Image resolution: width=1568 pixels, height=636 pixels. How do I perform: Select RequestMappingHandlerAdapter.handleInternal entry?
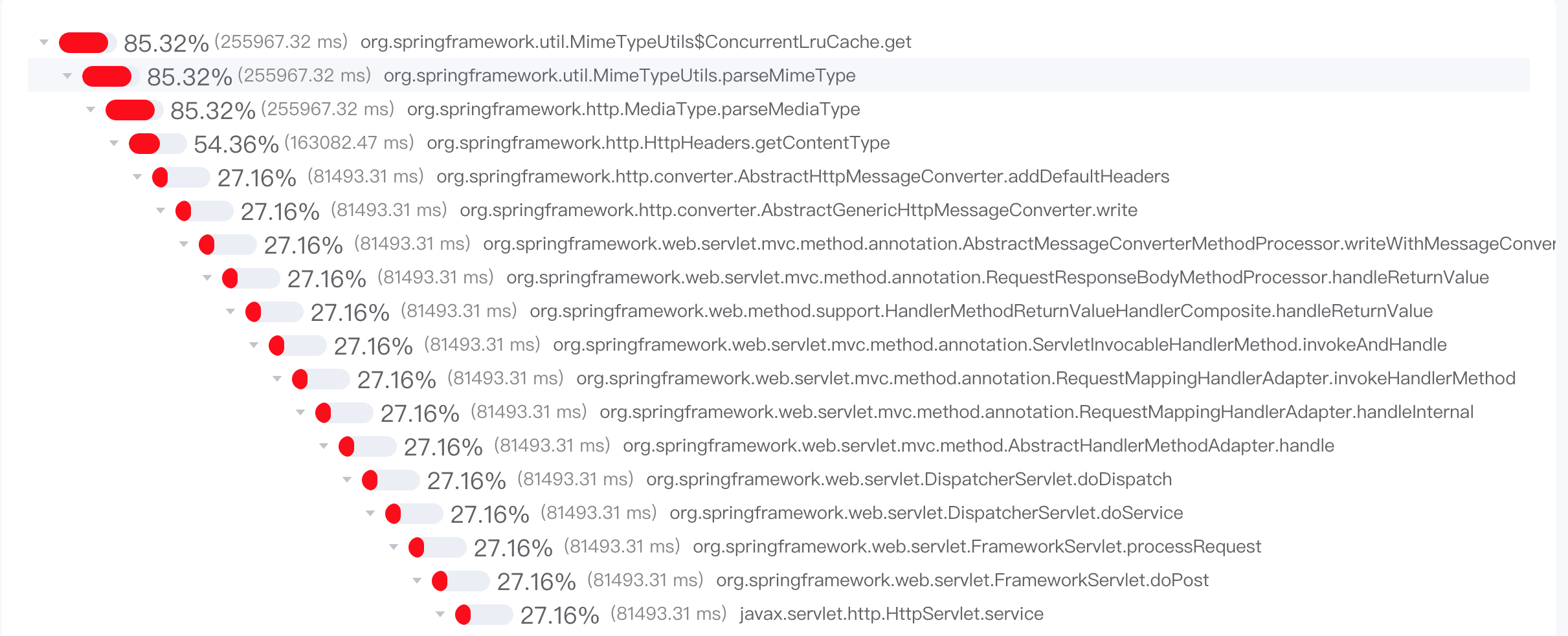coord(1036,412)
